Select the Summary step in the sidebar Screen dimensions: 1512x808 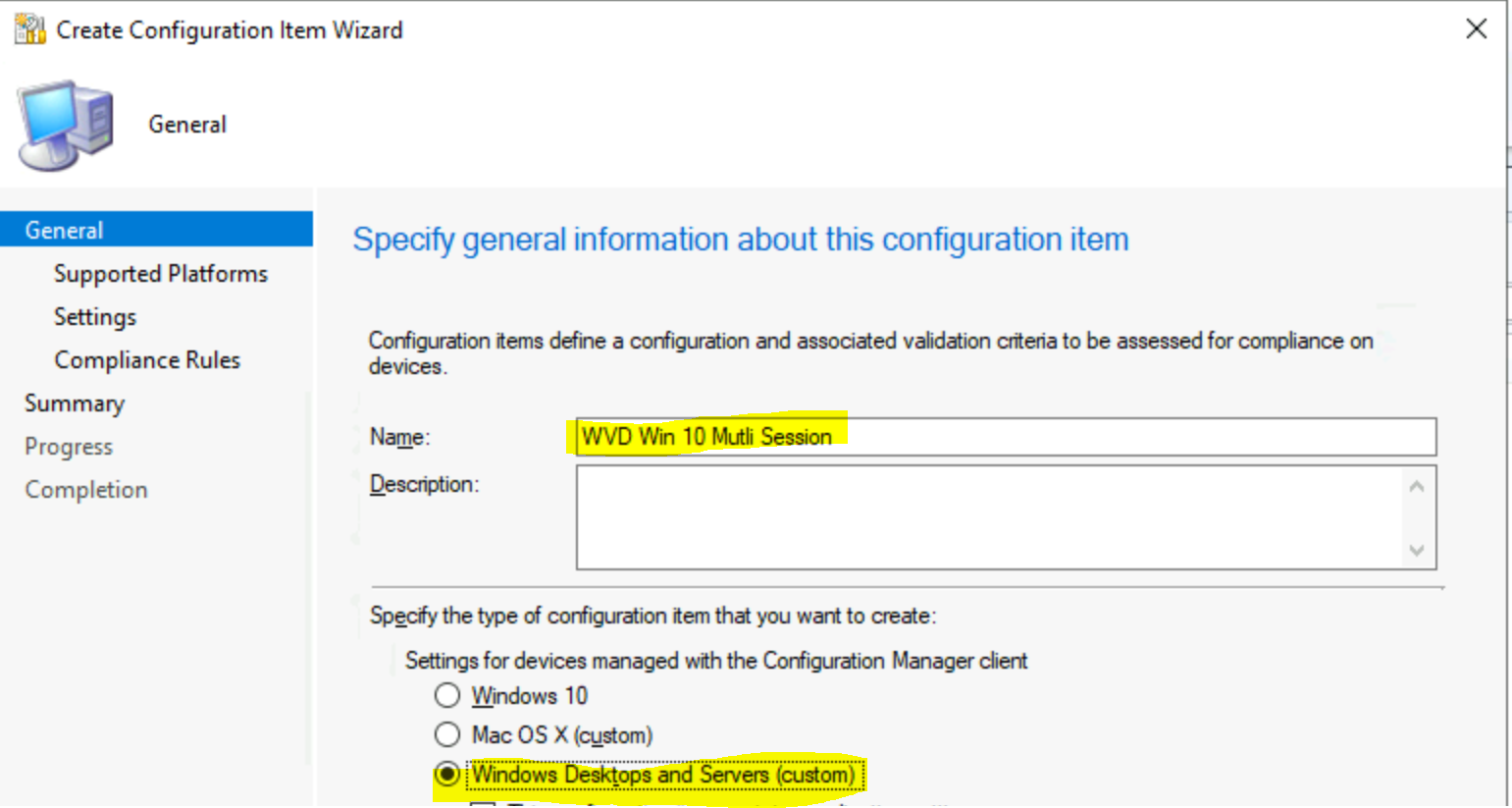tap(75, 403)
